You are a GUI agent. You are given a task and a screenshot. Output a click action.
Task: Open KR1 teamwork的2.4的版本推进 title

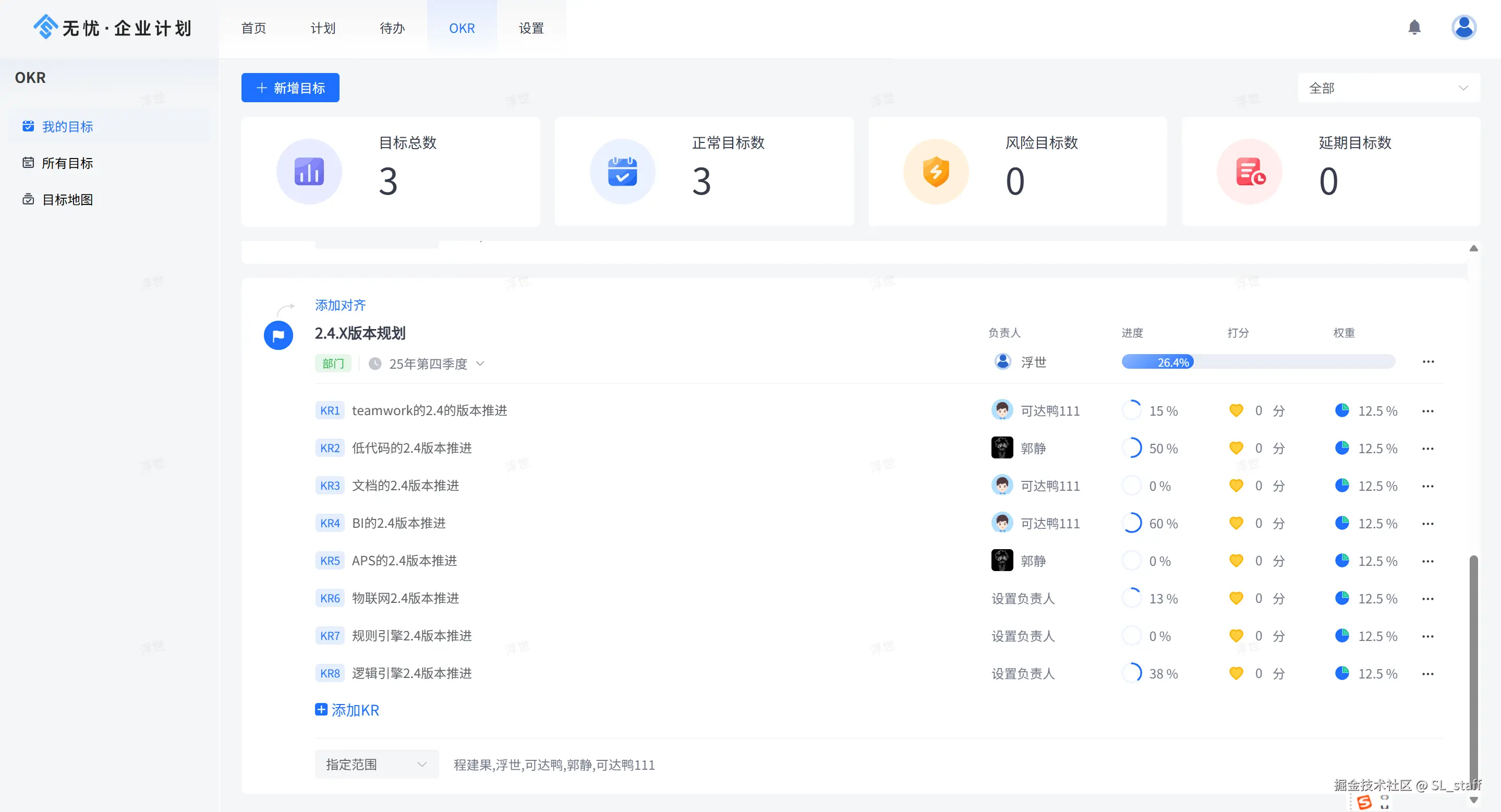coord(429,410)
